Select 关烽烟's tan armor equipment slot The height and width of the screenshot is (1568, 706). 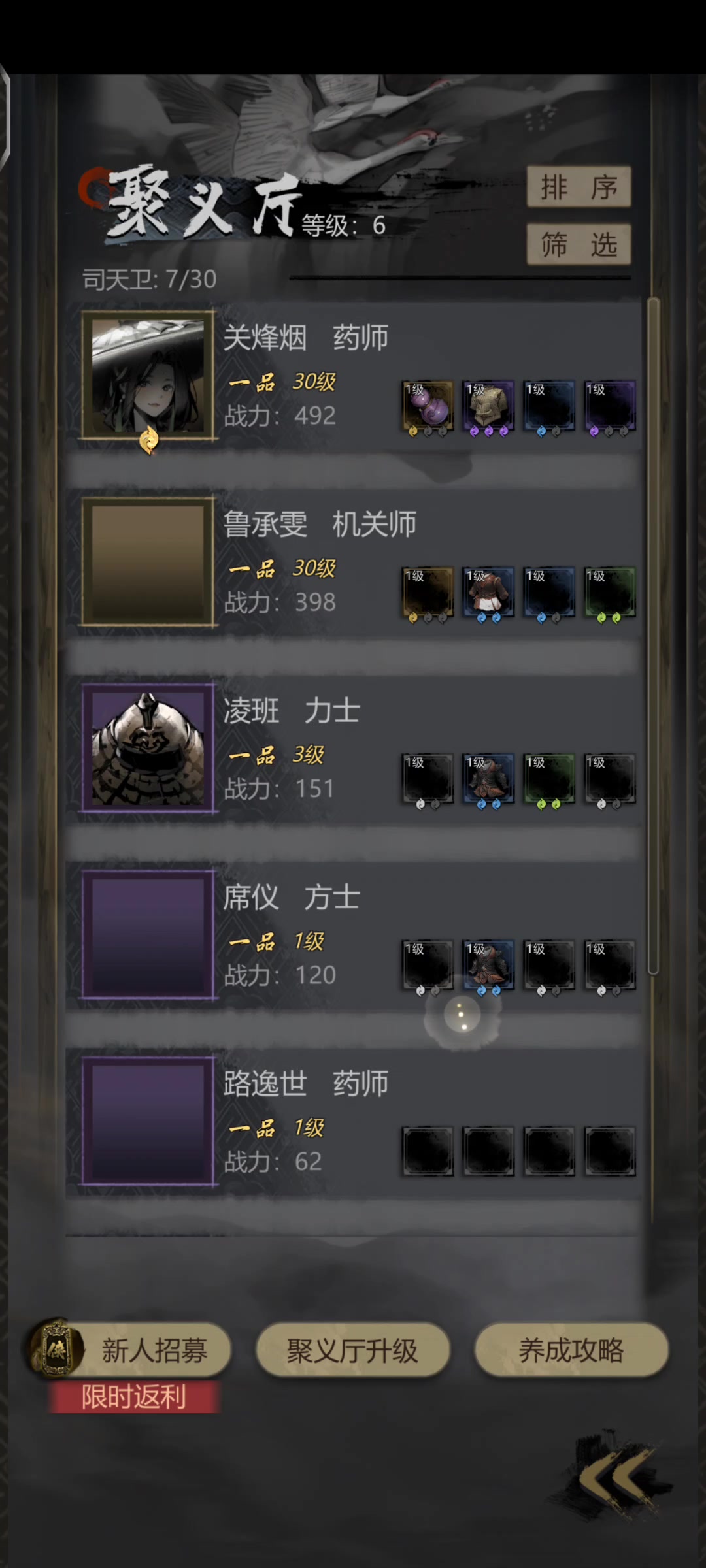[x=488, y=406]
